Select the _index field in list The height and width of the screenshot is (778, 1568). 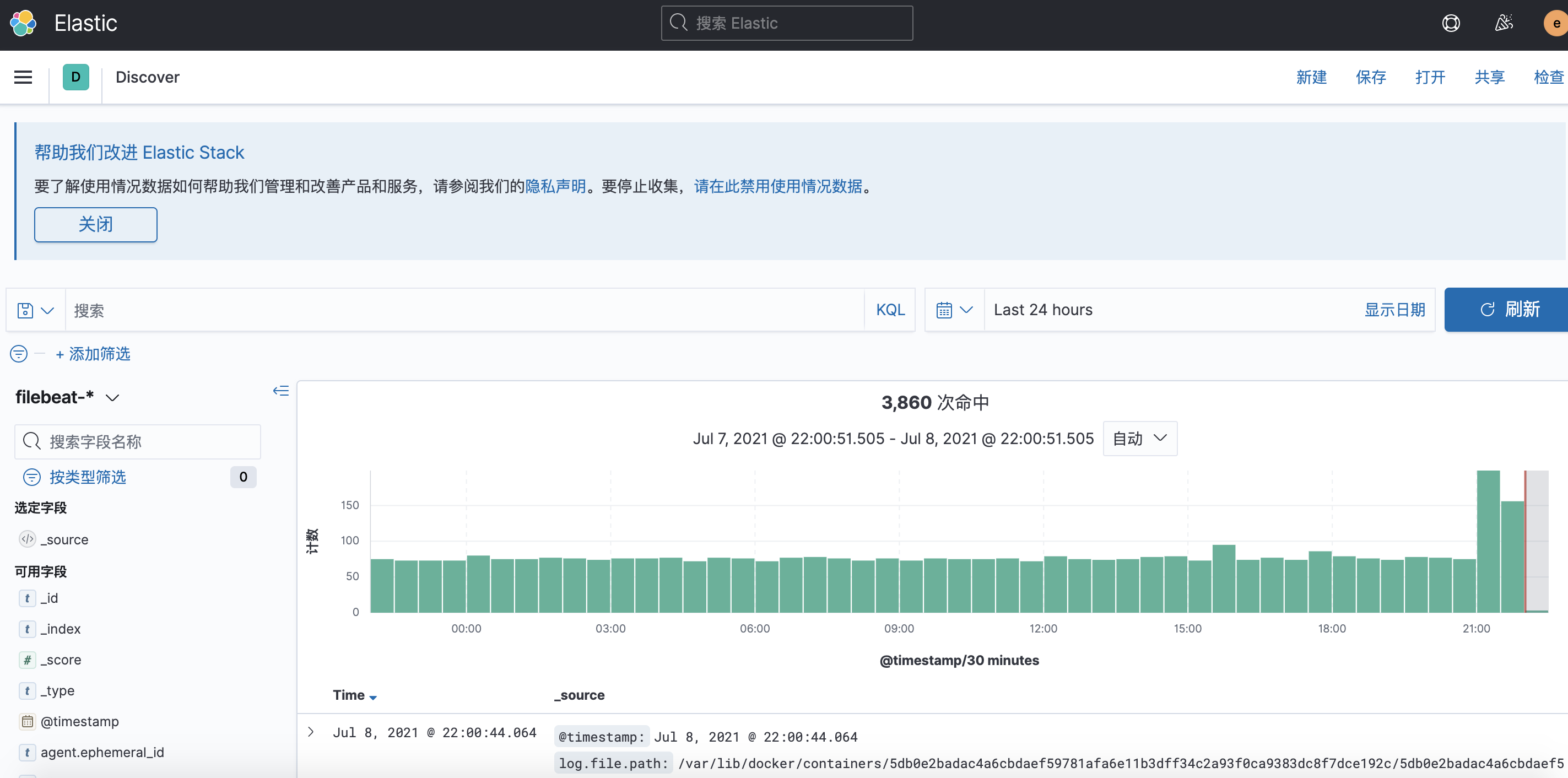click(60, 629)
